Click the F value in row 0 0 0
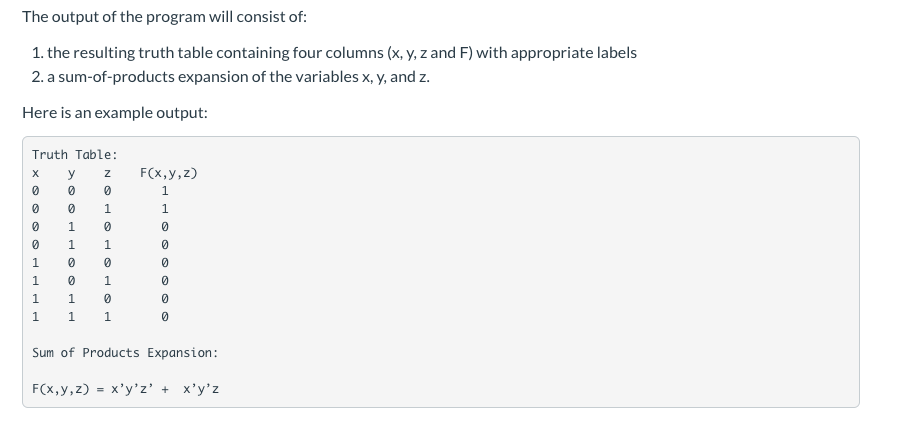The height and width of the screenshot is (421, 923). pyautogui.click(x=165, y=191)
